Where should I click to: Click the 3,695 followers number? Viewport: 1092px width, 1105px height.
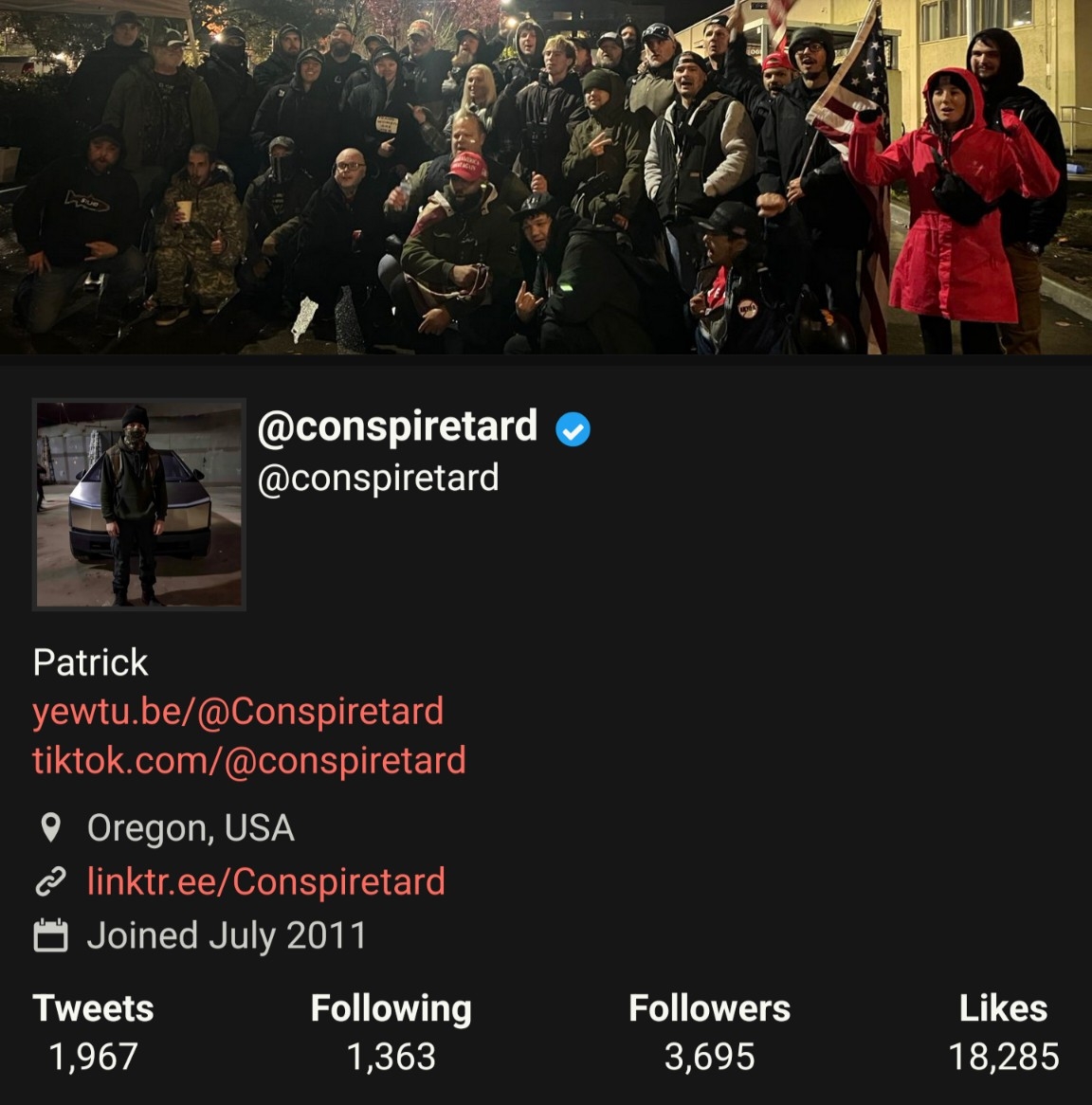(709, 1057)
